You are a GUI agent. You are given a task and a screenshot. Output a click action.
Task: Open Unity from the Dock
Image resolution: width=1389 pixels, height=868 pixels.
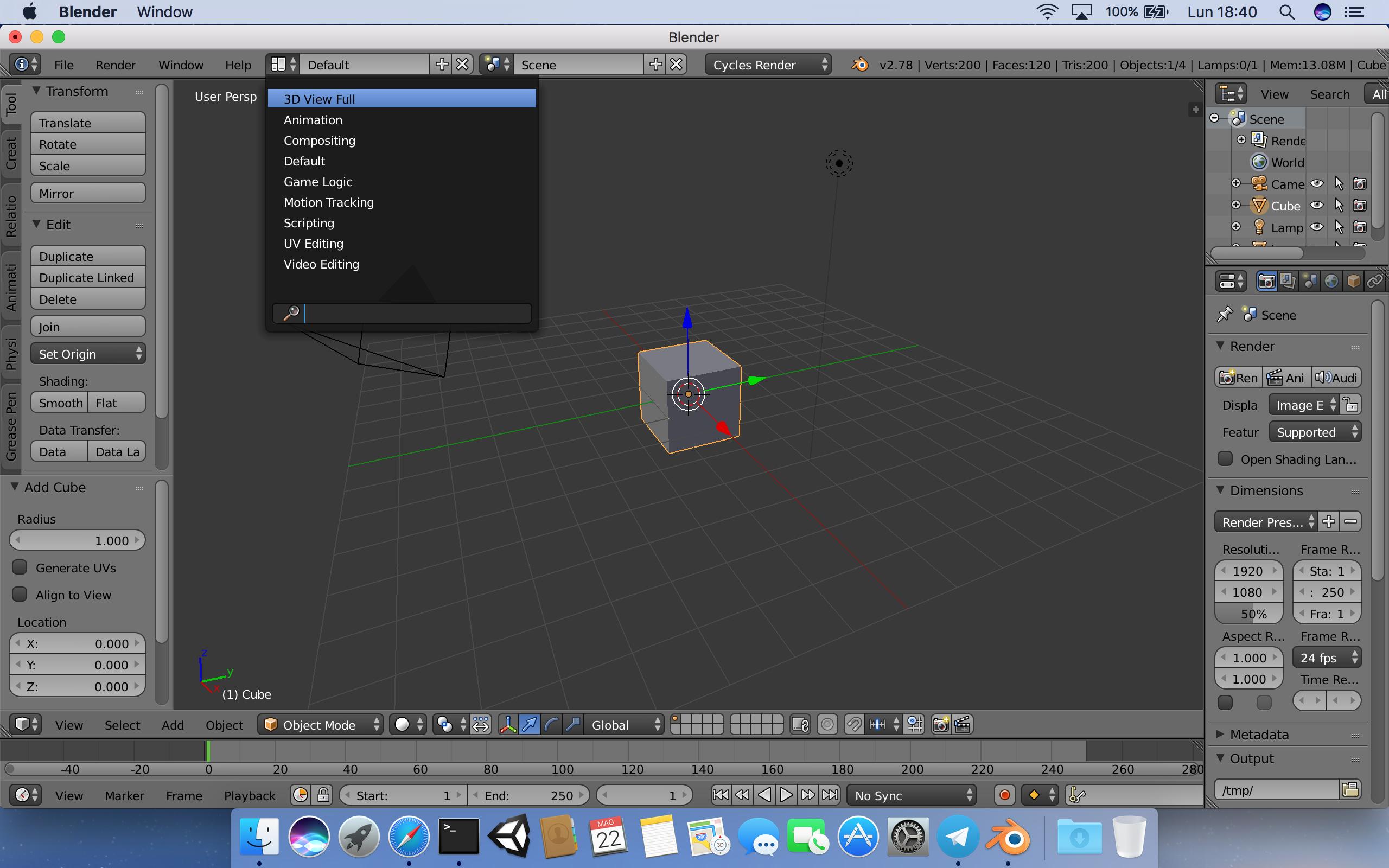[x=508, y=837]
